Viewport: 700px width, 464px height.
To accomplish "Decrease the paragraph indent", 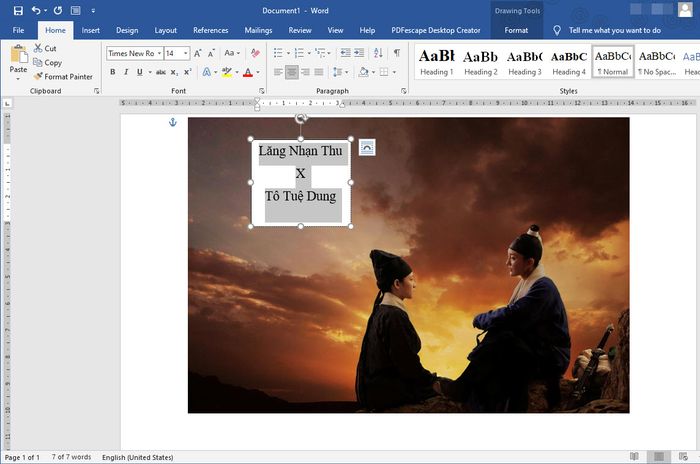I will (346, 53).
